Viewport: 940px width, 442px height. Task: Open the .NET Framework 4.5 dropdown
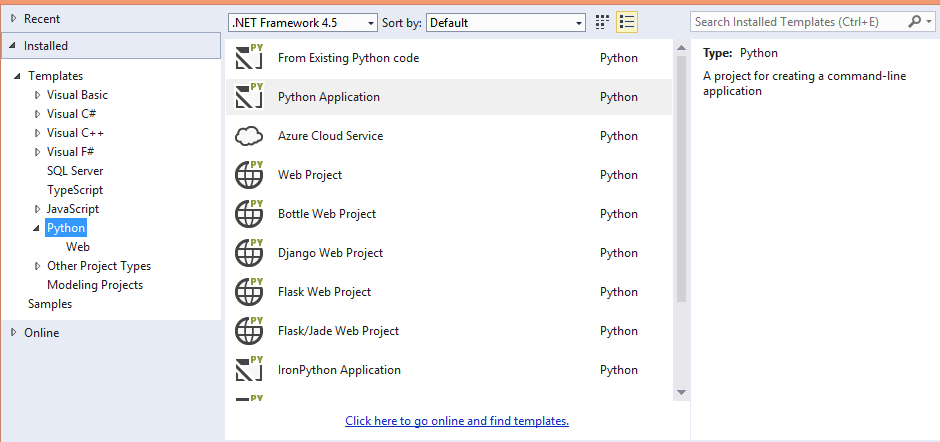(303, 22)
